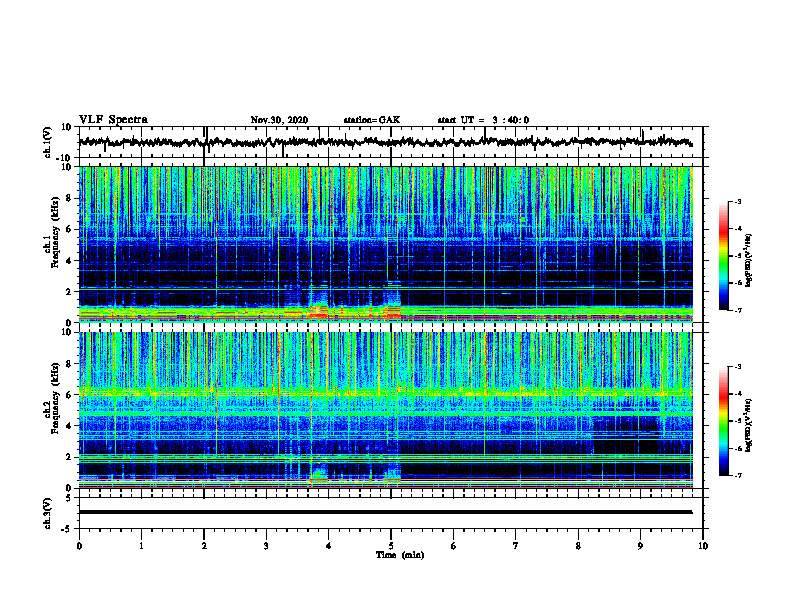
Task: Click the ch.2 spectrogram color scale bar
Action: 723,421
